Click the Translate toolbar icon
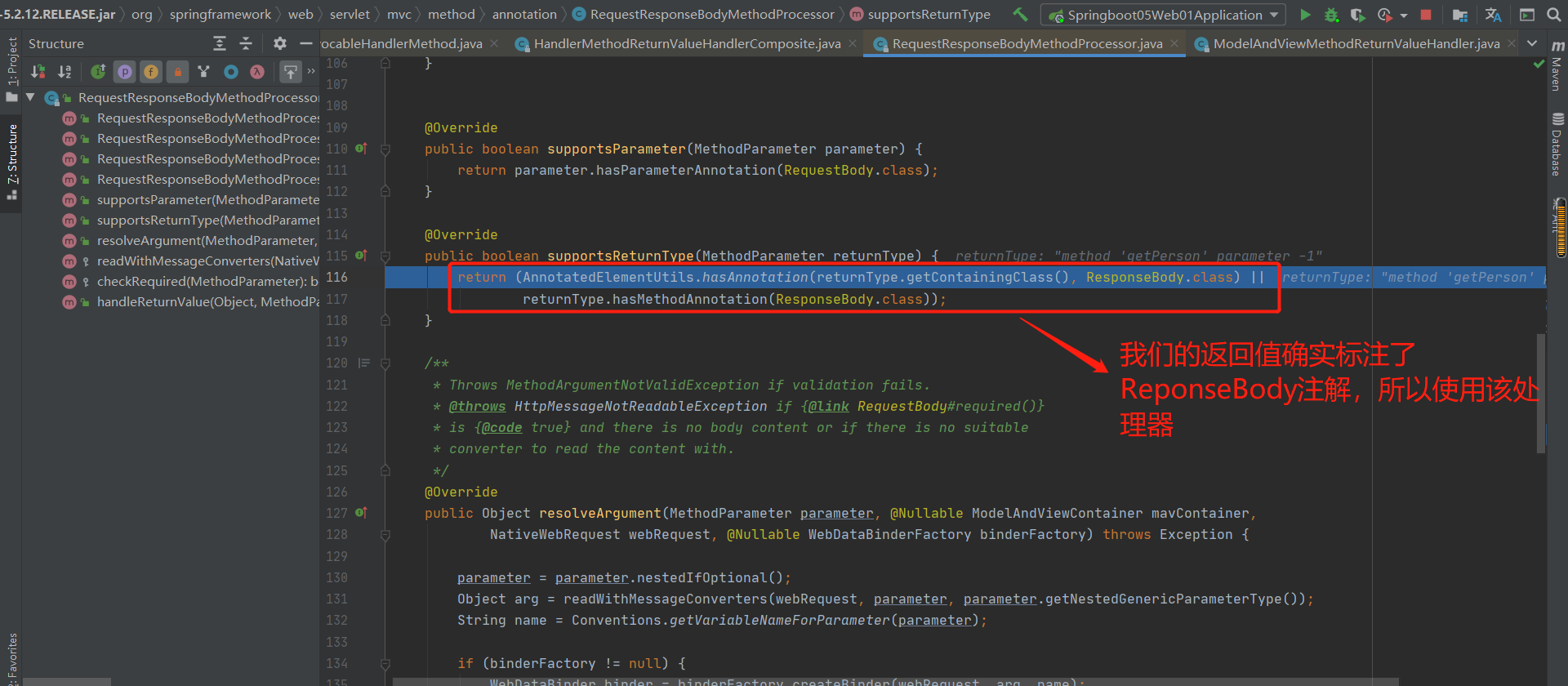The image size is (1568, 686). 1494,15
